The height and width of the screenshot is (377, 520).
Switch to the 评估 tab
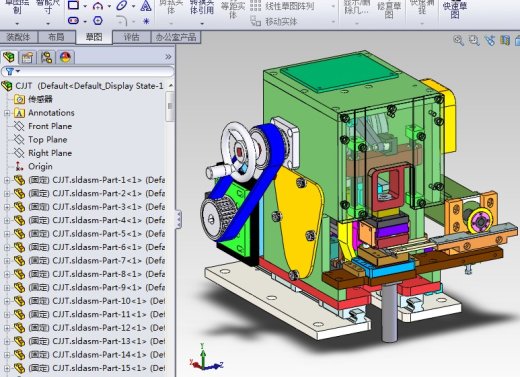[132, 37]
